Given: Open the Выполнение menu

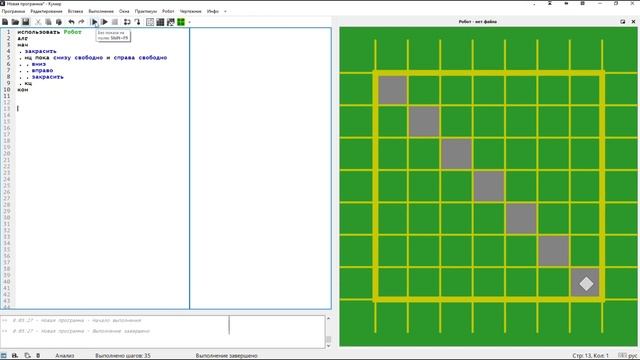Looking at the screenshot, I should (x=101, y=11).
